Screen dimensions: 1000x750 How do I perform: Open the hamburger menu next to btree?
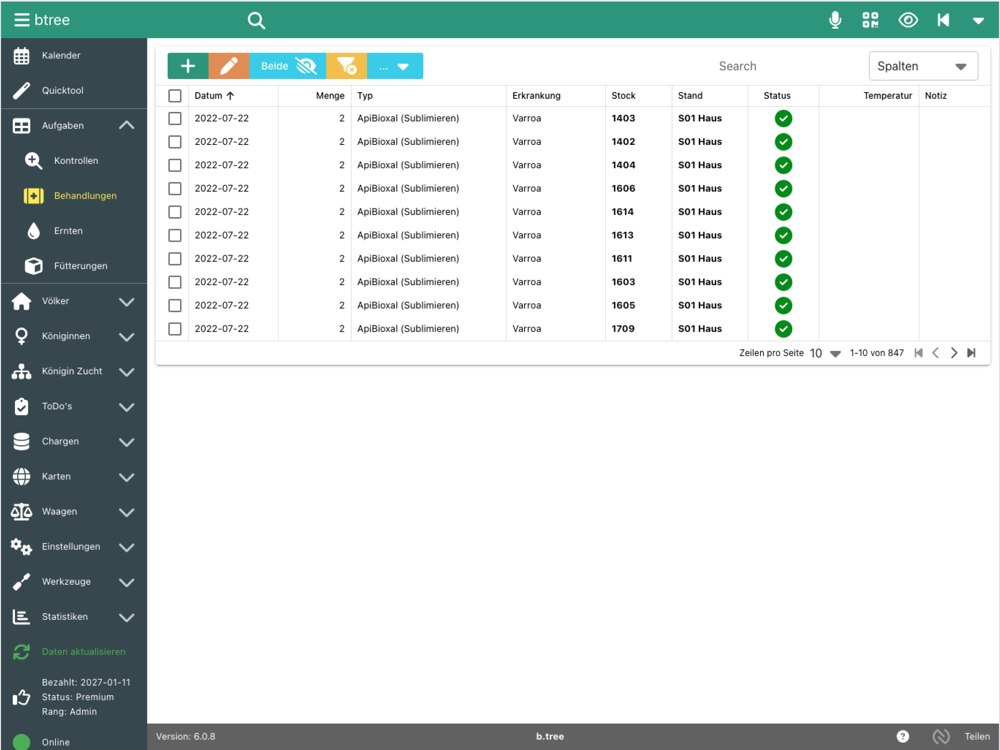click(21, 20)
